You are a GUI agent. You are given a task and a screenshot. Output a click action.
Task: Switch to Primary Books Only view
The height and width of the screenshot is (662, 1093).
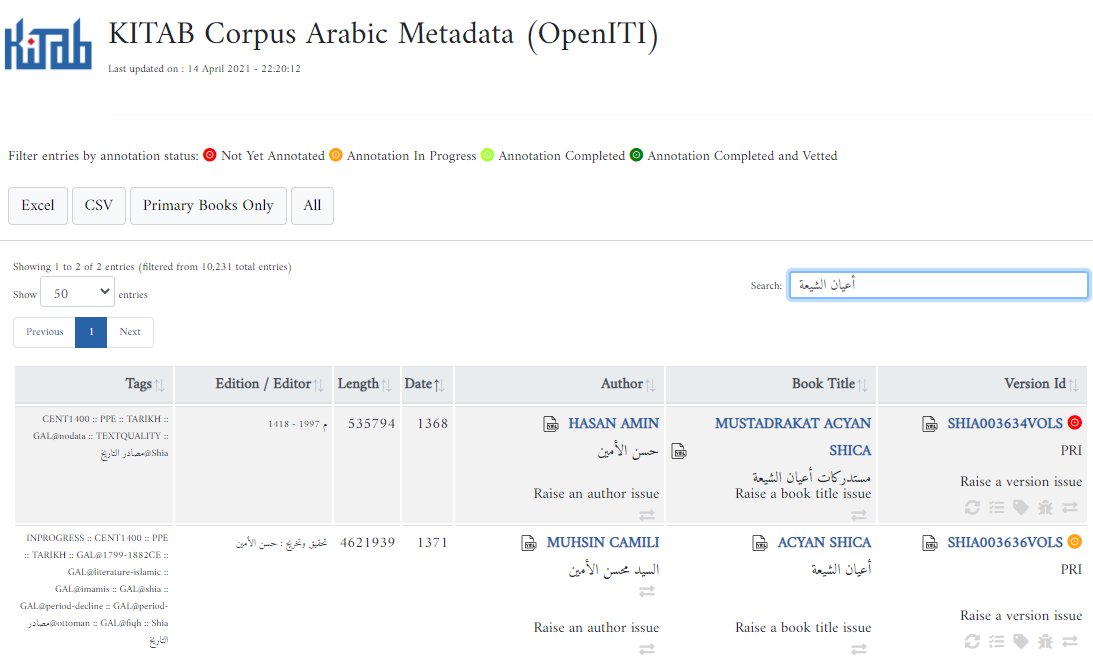(x=208, y=205)
